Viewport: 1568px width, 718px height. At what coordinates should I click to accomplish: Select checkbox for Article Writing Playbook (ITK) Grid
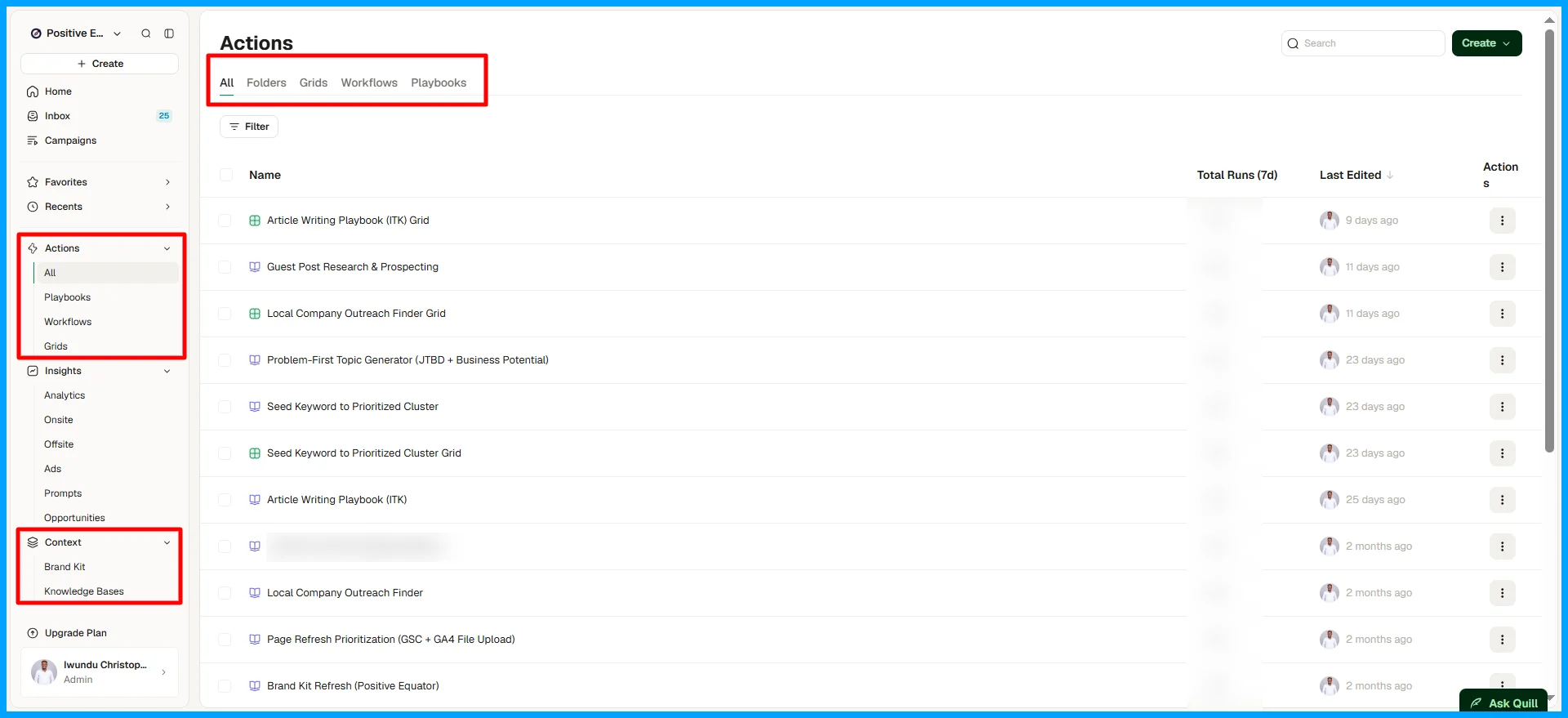pos(225,221)
